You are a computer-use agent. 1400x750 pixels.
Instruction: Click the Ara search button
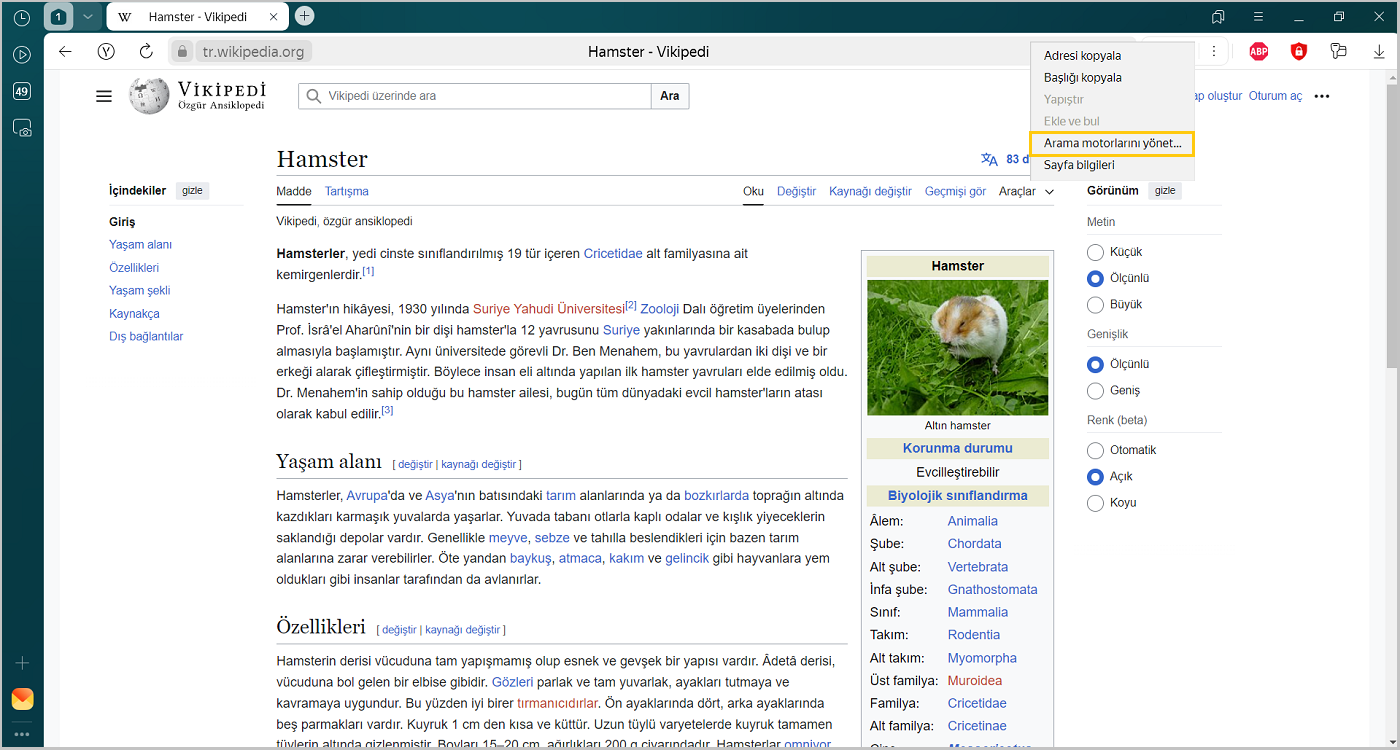click(670, 96)
